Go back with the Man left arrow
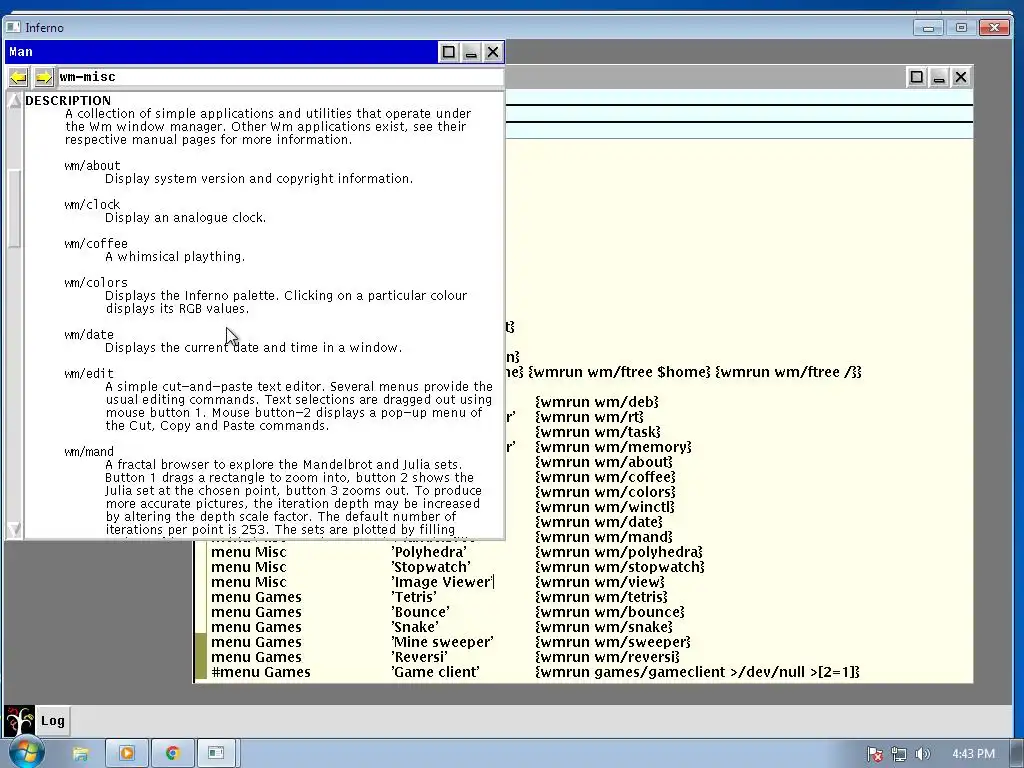Viewport: 1024px width, 768px height. pyautogui.click(x=18, y=78)
